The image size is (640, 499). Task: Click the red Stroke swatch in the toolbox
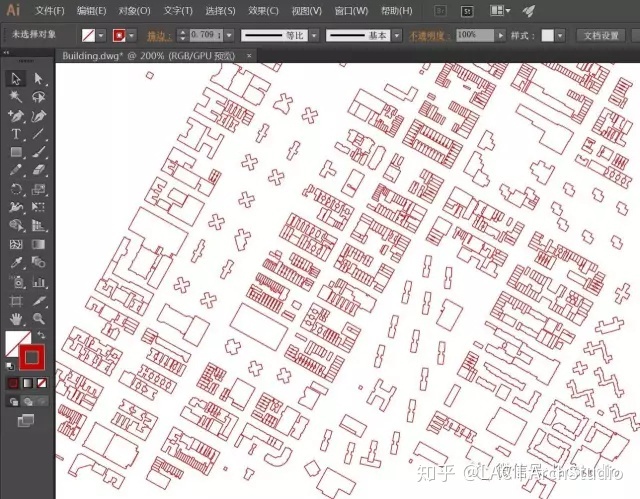click(x=32, y=358)
